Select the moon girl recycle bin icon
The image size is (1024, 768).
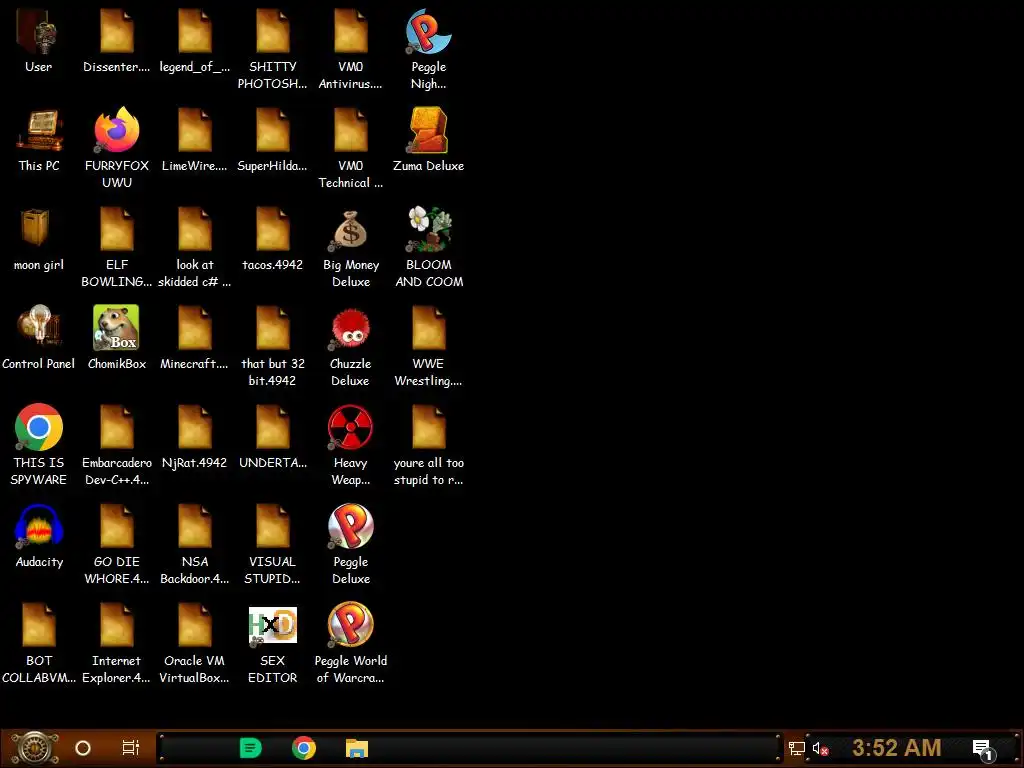tap(35, 228)
